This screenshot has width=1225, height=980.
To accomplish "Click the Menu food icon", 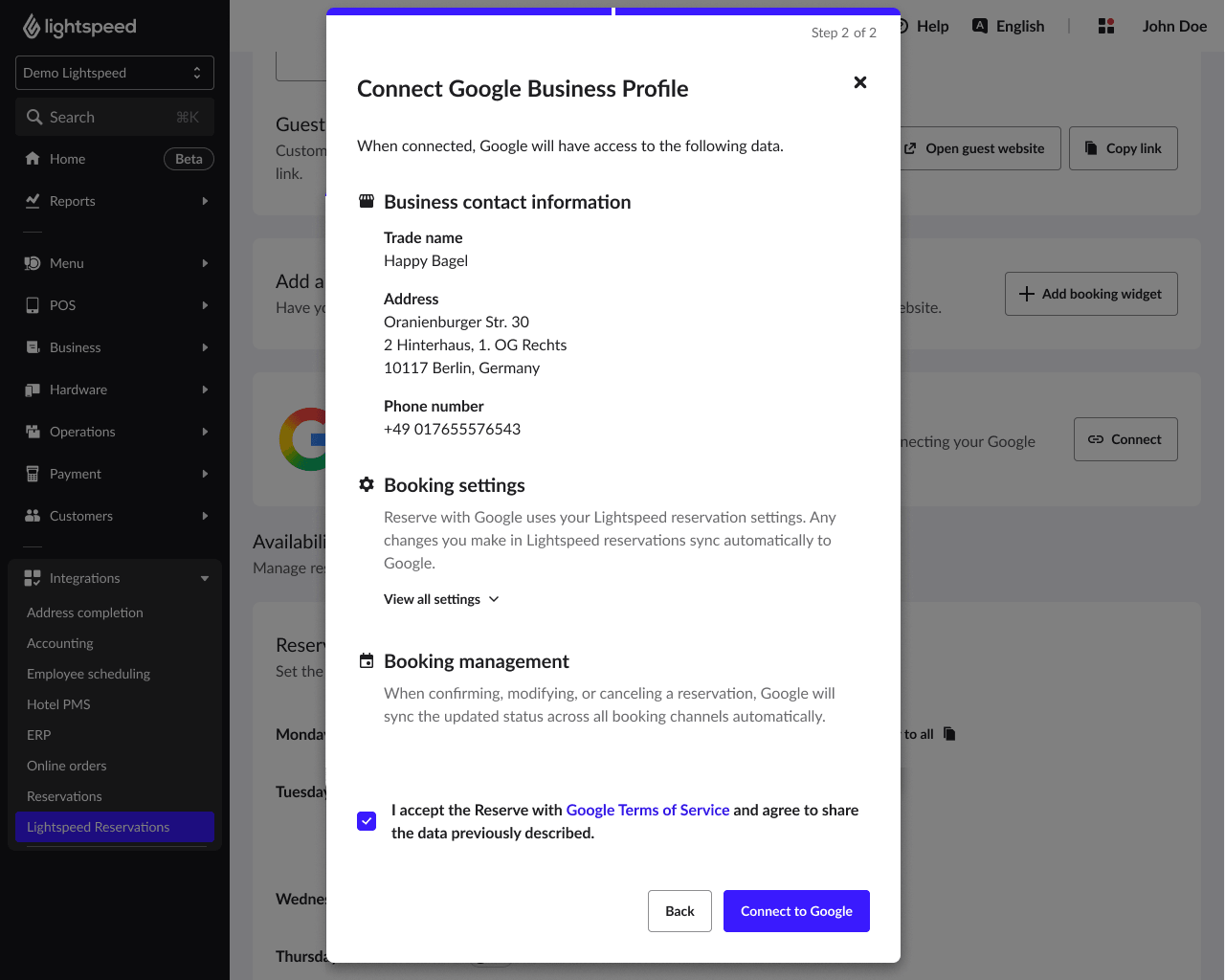I will click(33, 263).
